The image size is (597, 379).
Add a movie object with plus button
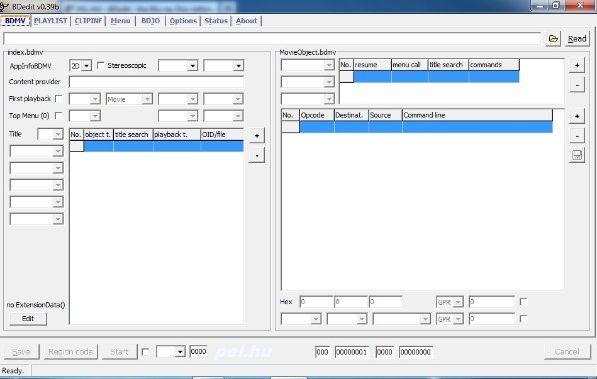[x=577, y=65]
